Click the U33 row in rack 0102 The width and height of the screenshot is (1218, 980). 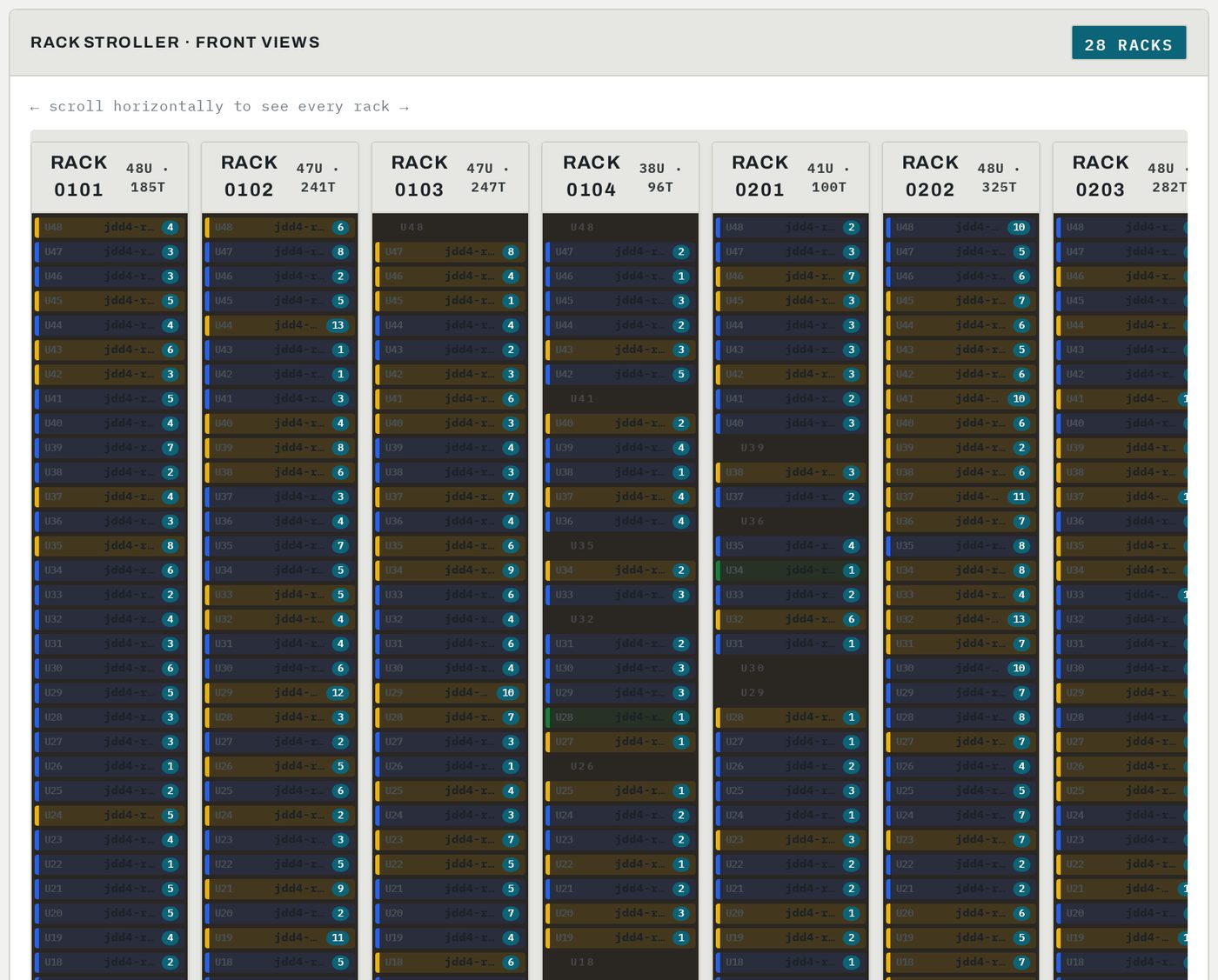point(280,595)
